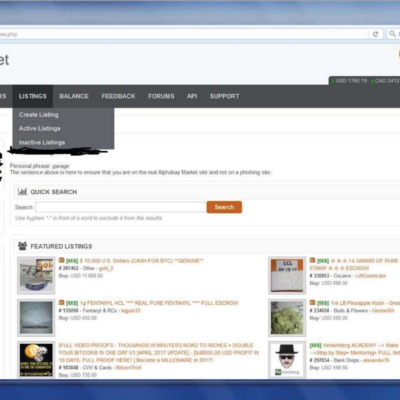
Task: Click the bitcoin coin listing thumbnail
Action: (x=36, y=360)
